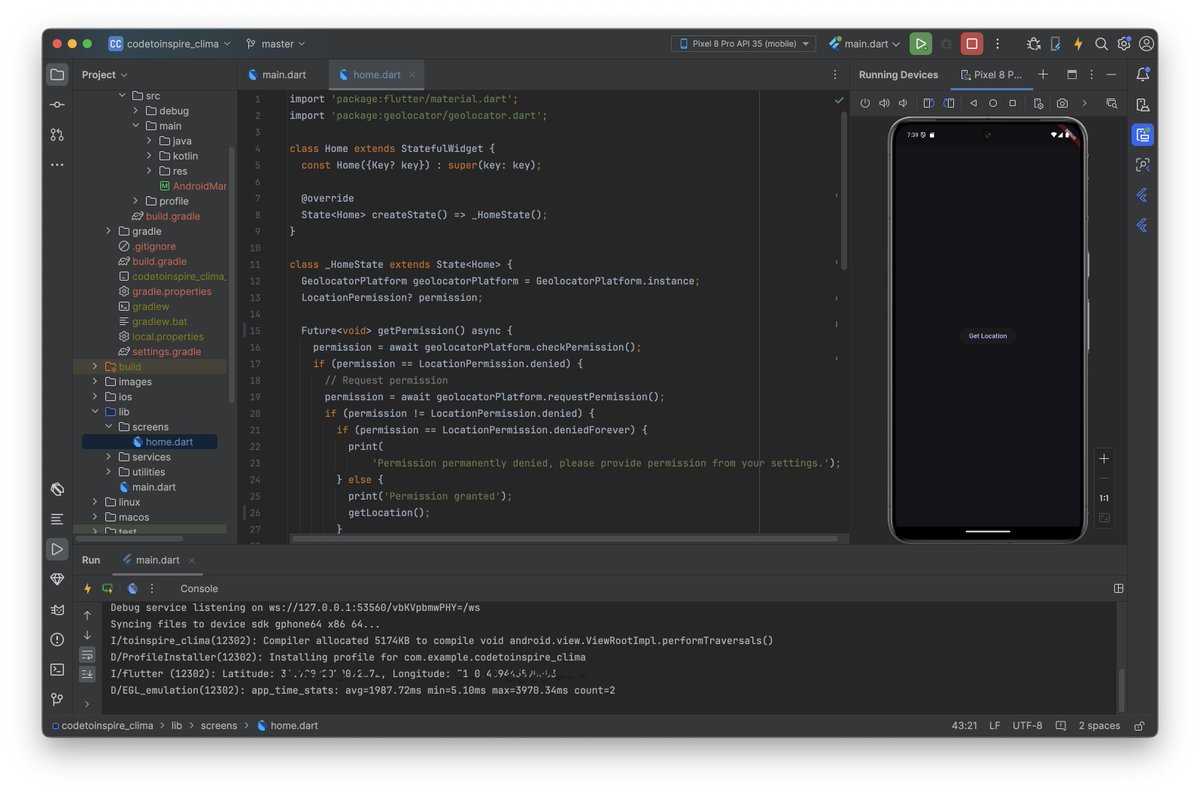
Task: Open IDE Settings via the gear icon
Action: [x=1122, y=43]
